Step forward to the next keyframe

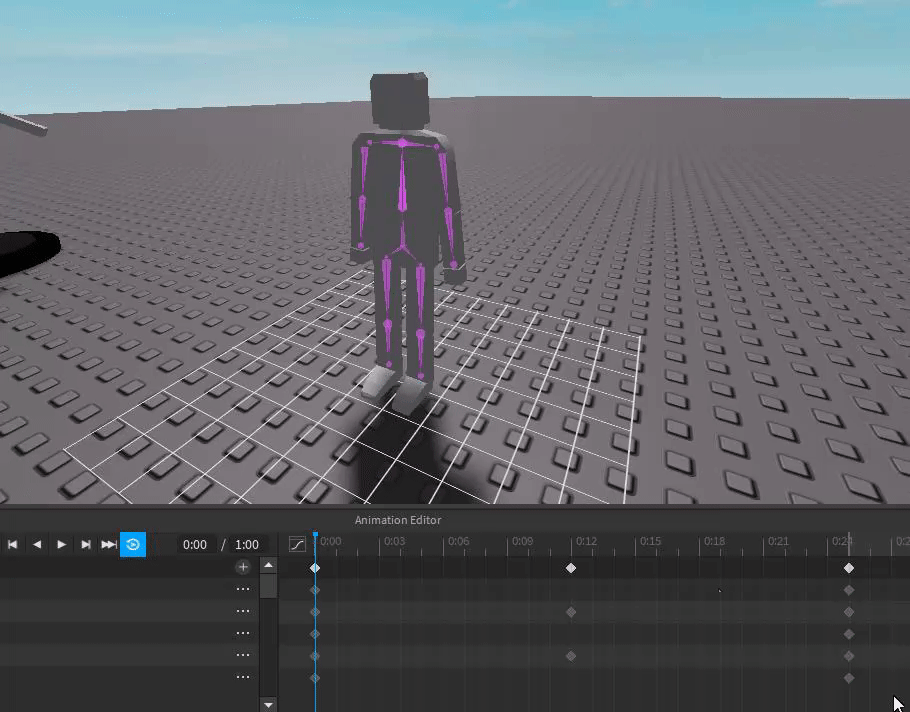click(x=85, y=544)
